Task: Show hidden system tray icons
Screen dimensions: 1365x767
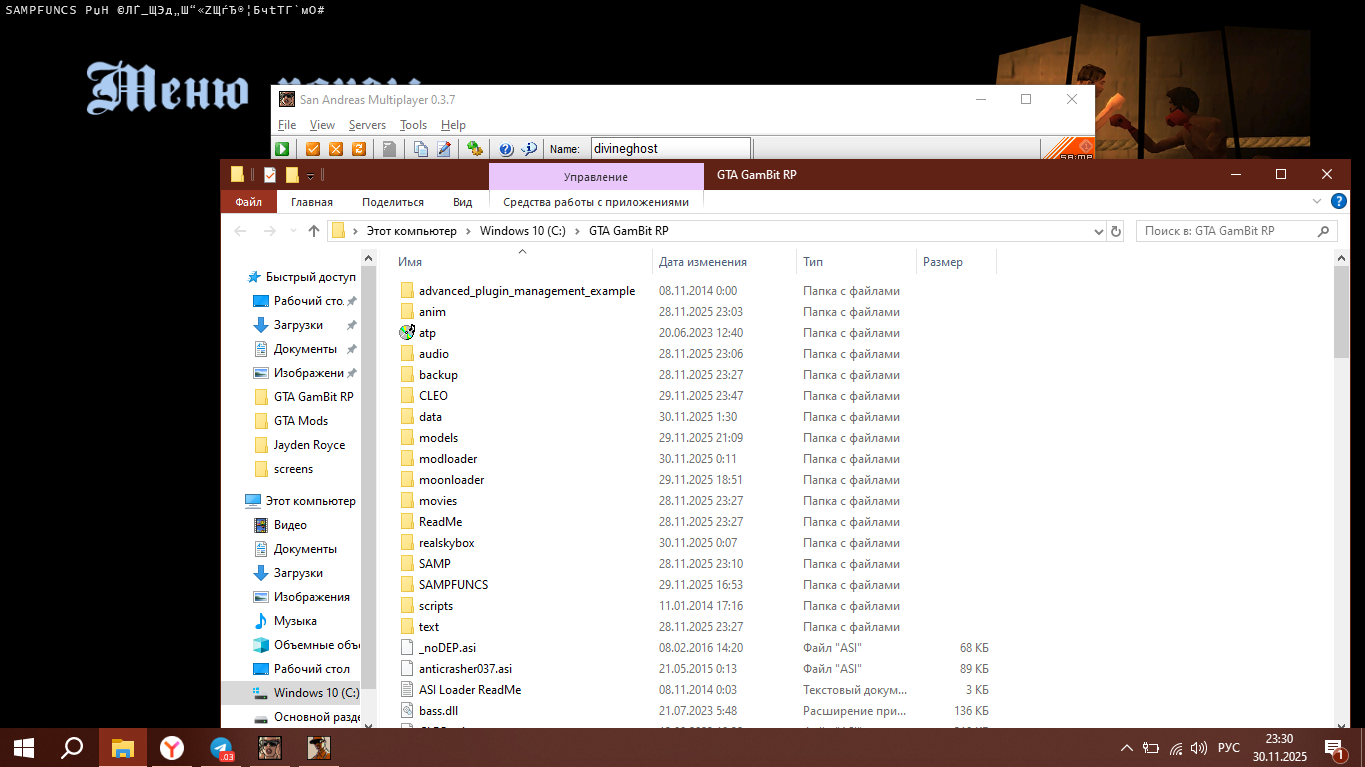Action: pyautogui.click(x=1126, y=747)
